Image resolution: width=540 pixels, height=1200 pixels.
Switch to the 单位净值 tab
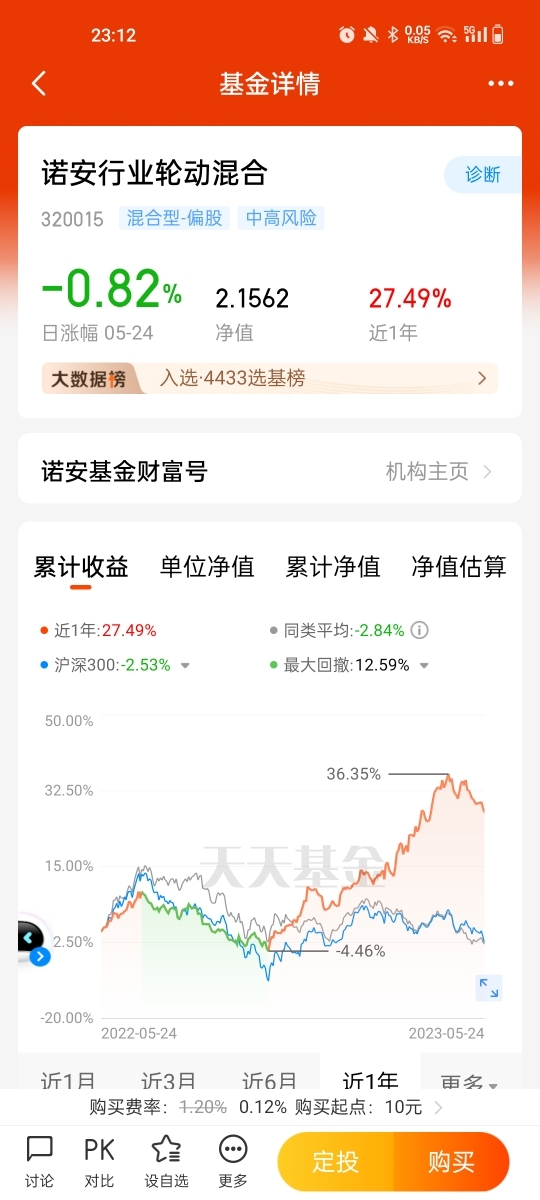pos(207,567)
